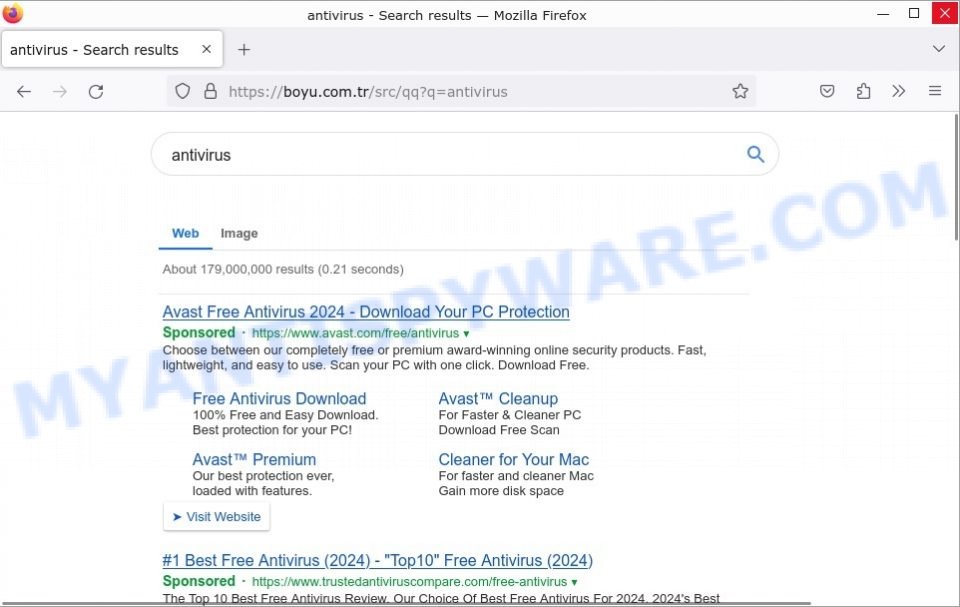Expand trustedantiviruscompare.com ad URL dropdown arrow
Screen dimensions: 960x607
[574, 582]
